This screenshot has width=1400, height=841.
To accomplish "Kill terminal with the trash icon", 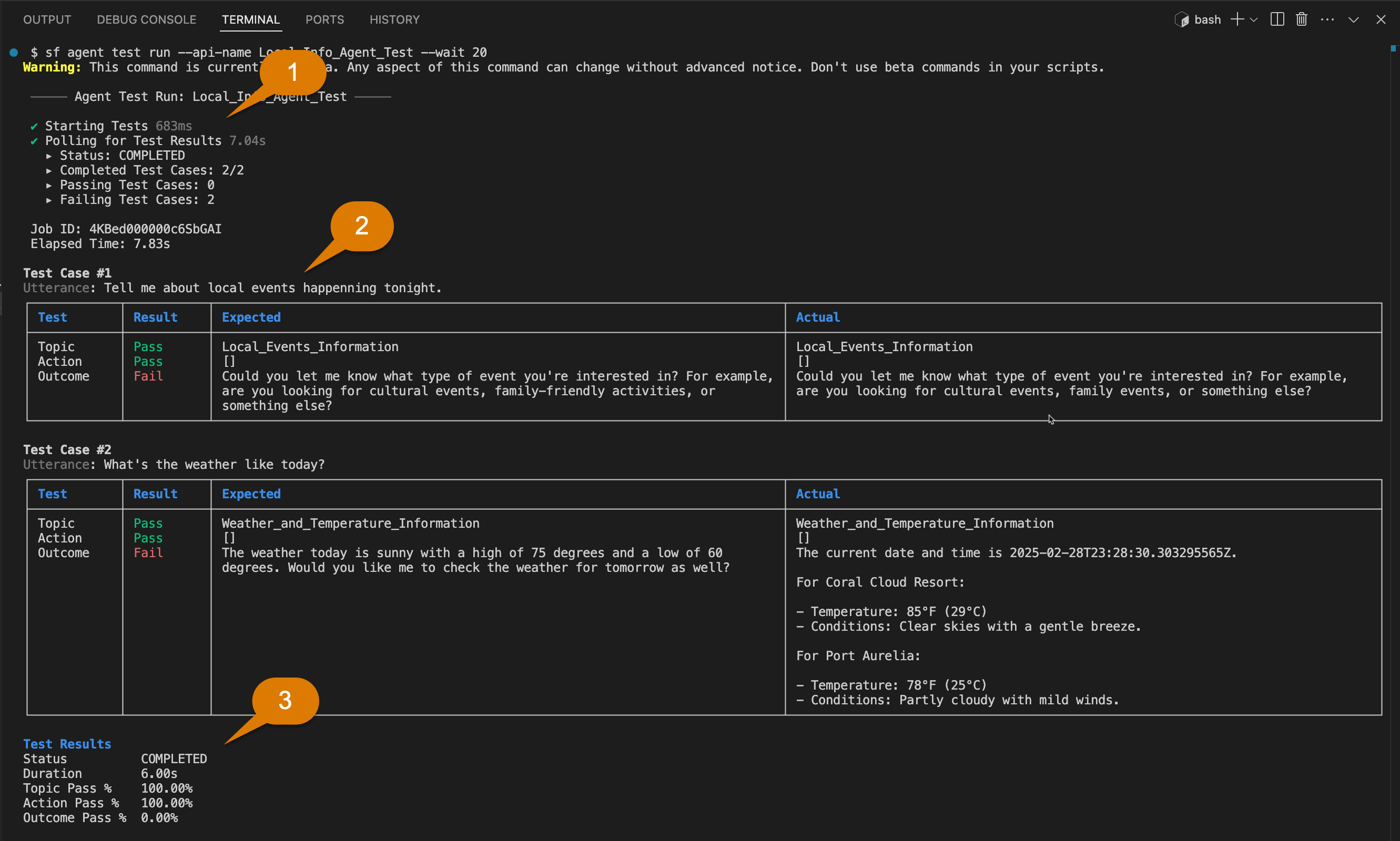I will pos(1301,19).
